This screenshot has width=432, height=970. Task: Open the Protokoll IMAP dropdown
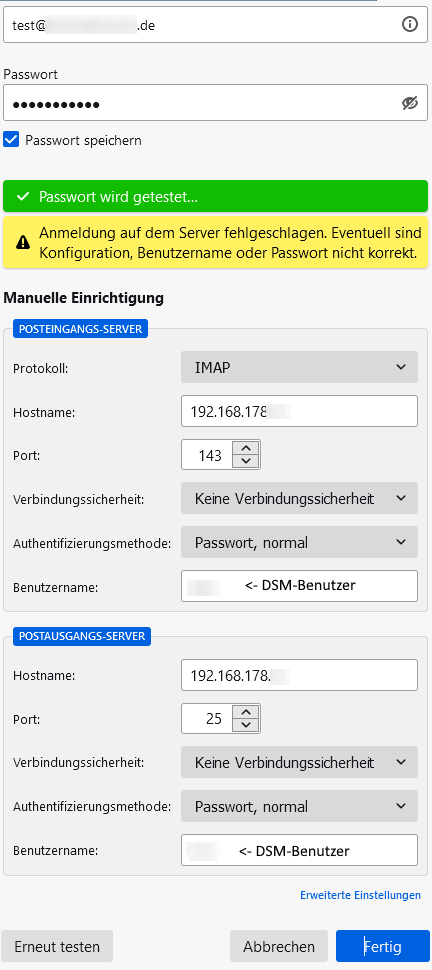[x=300, y=367]
